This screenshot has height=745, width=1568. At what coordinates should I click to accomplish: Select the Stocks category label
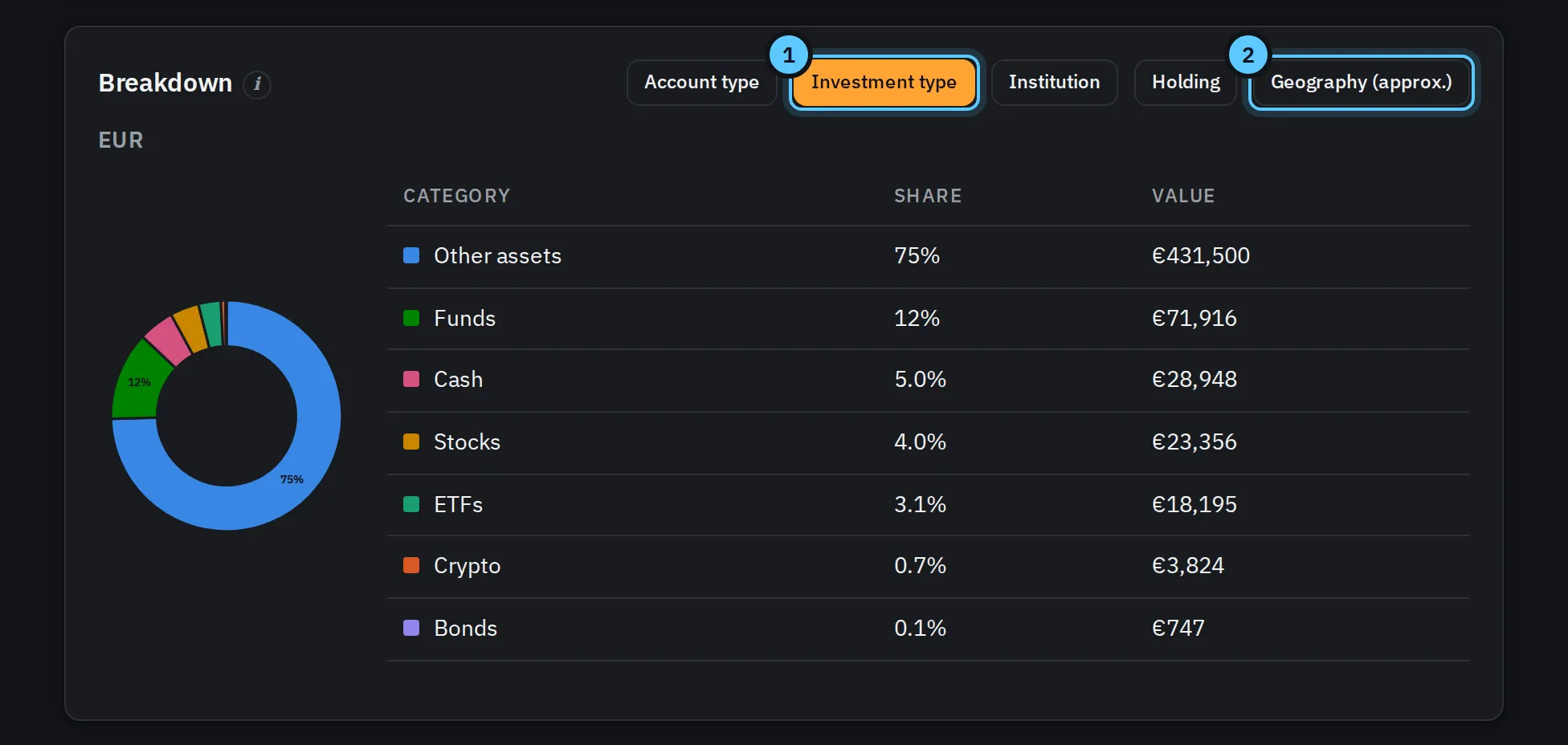(467, 442)
